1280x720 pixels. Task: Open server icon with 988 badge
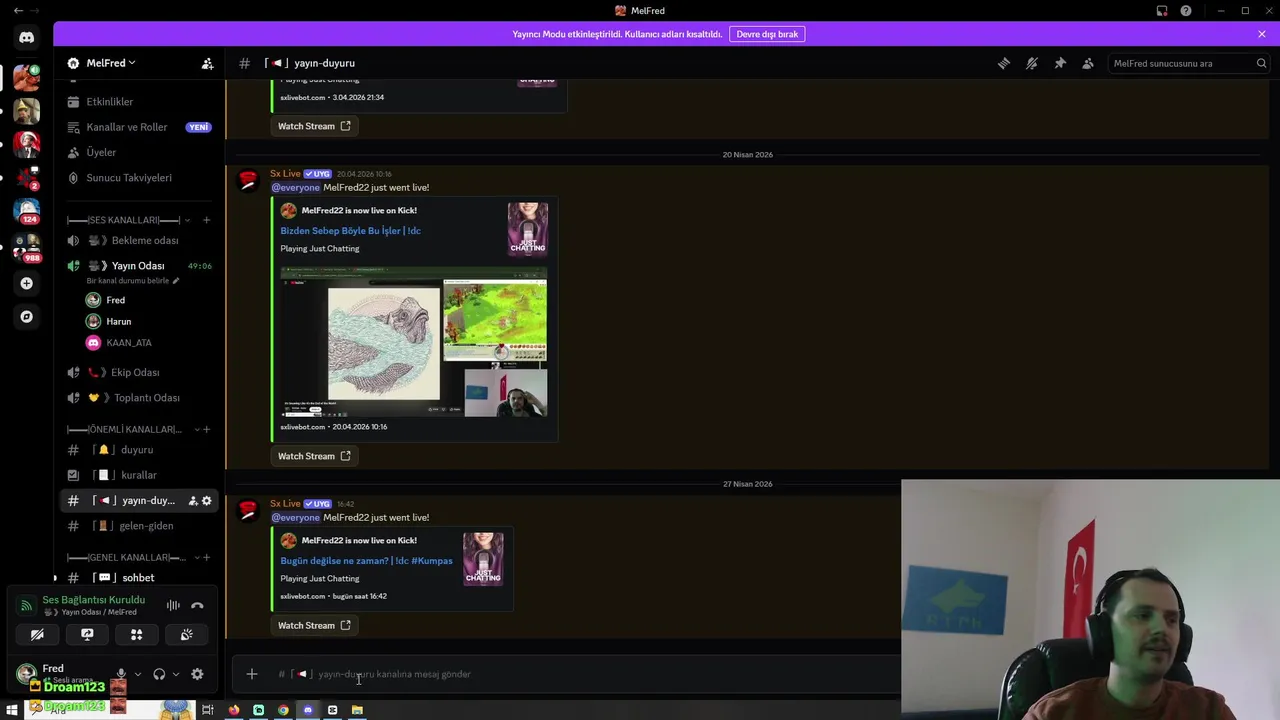[27, 248]
